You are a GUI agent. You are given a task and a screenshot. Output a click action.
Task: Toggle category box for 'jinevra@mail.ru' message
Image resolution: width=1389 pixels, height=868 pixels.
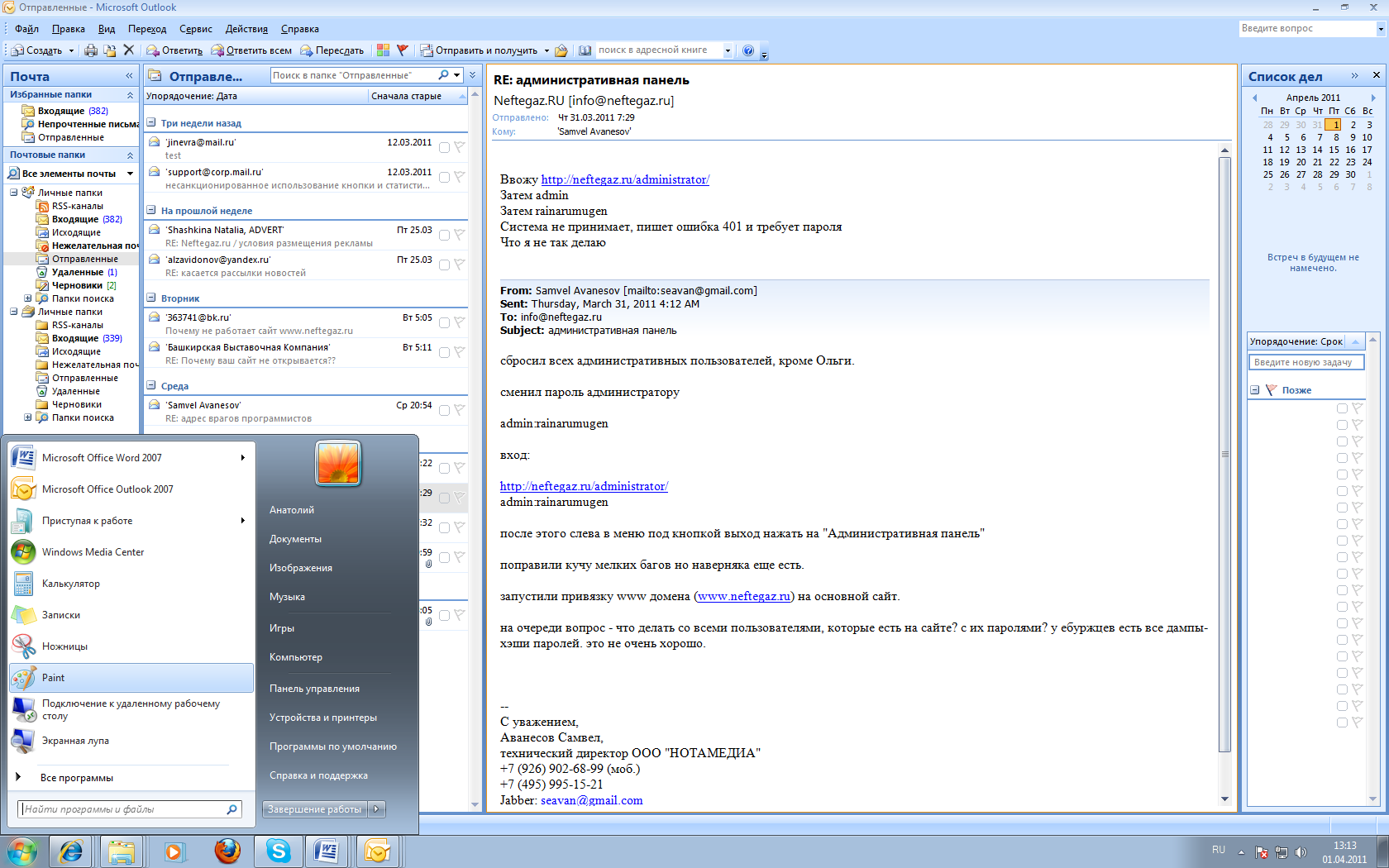(444, 147)
